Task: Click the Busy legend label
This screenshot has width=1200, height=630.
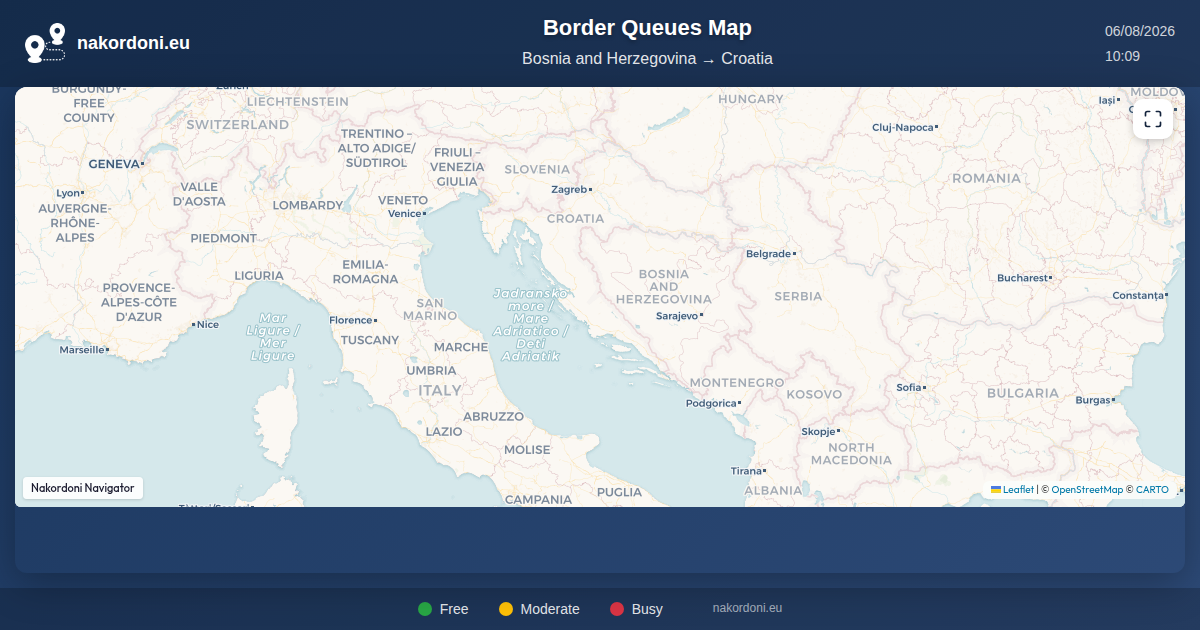Action: point(647,609)
